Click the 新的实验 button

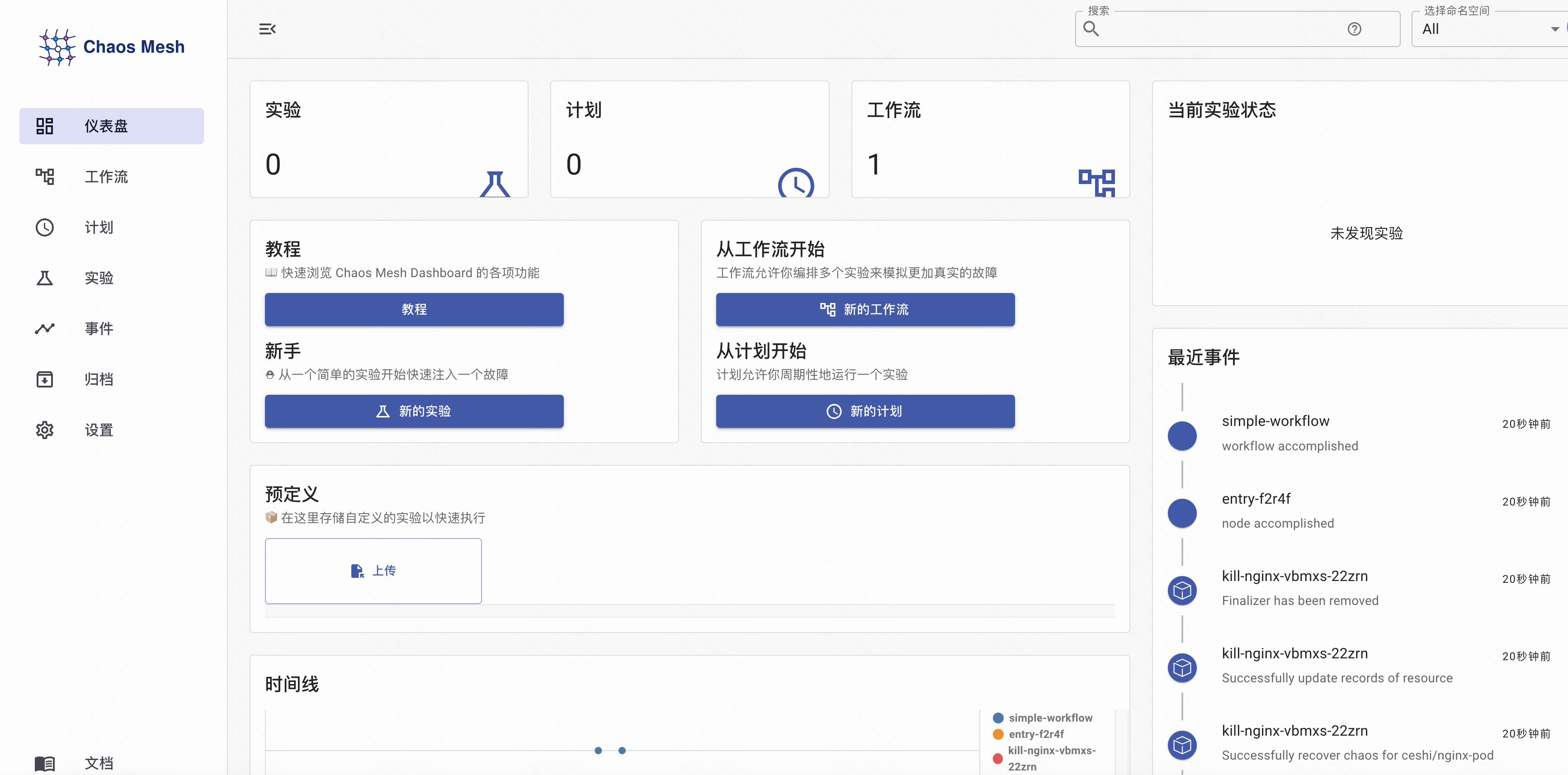pyautogui.click(x=414, y=411)
